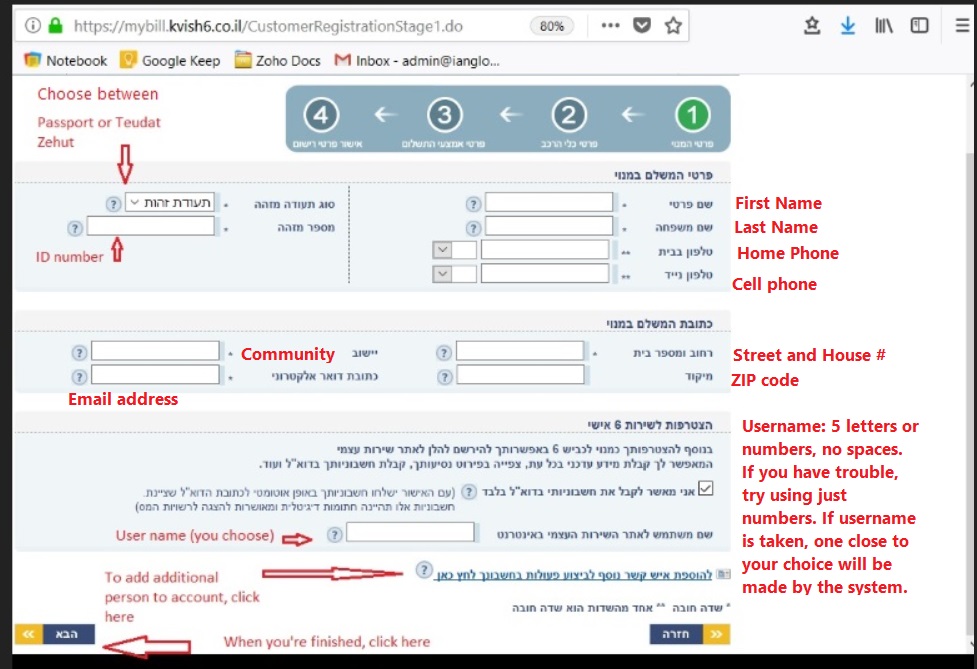Click the Community (yishuv) input field

point(155,351)
